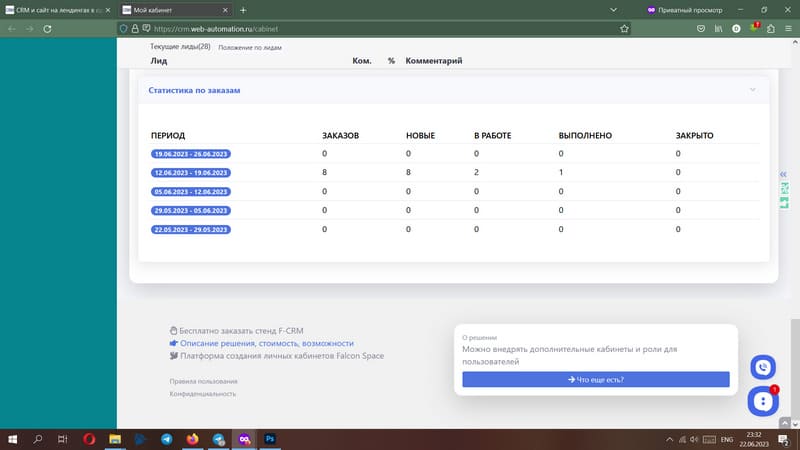The height and width of the screenshot is (450, 800).
Task: Open Opera browser from the taskbar
Action: coord(89,439)
